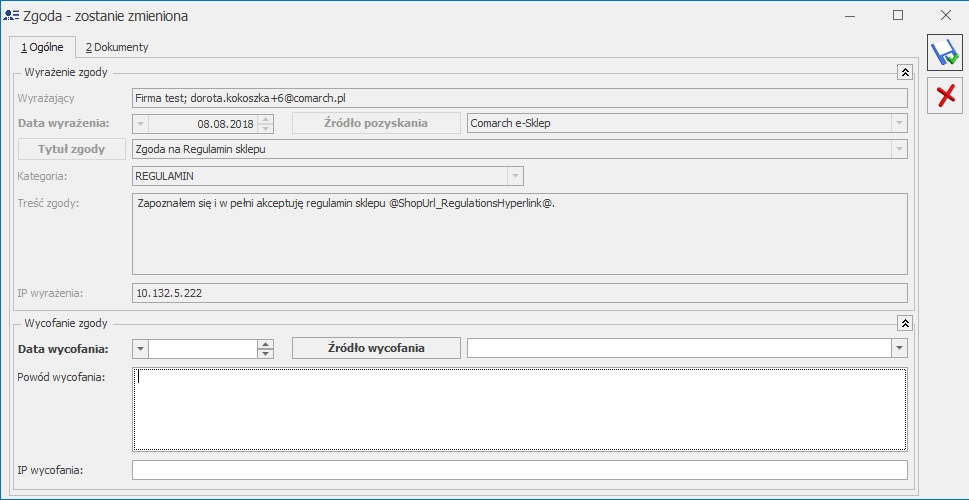Expand the Zgoda na Regulamin sklepu dropdown
Image resolution: width=969 pixels, height=500 pixels.
click(899, 150)
